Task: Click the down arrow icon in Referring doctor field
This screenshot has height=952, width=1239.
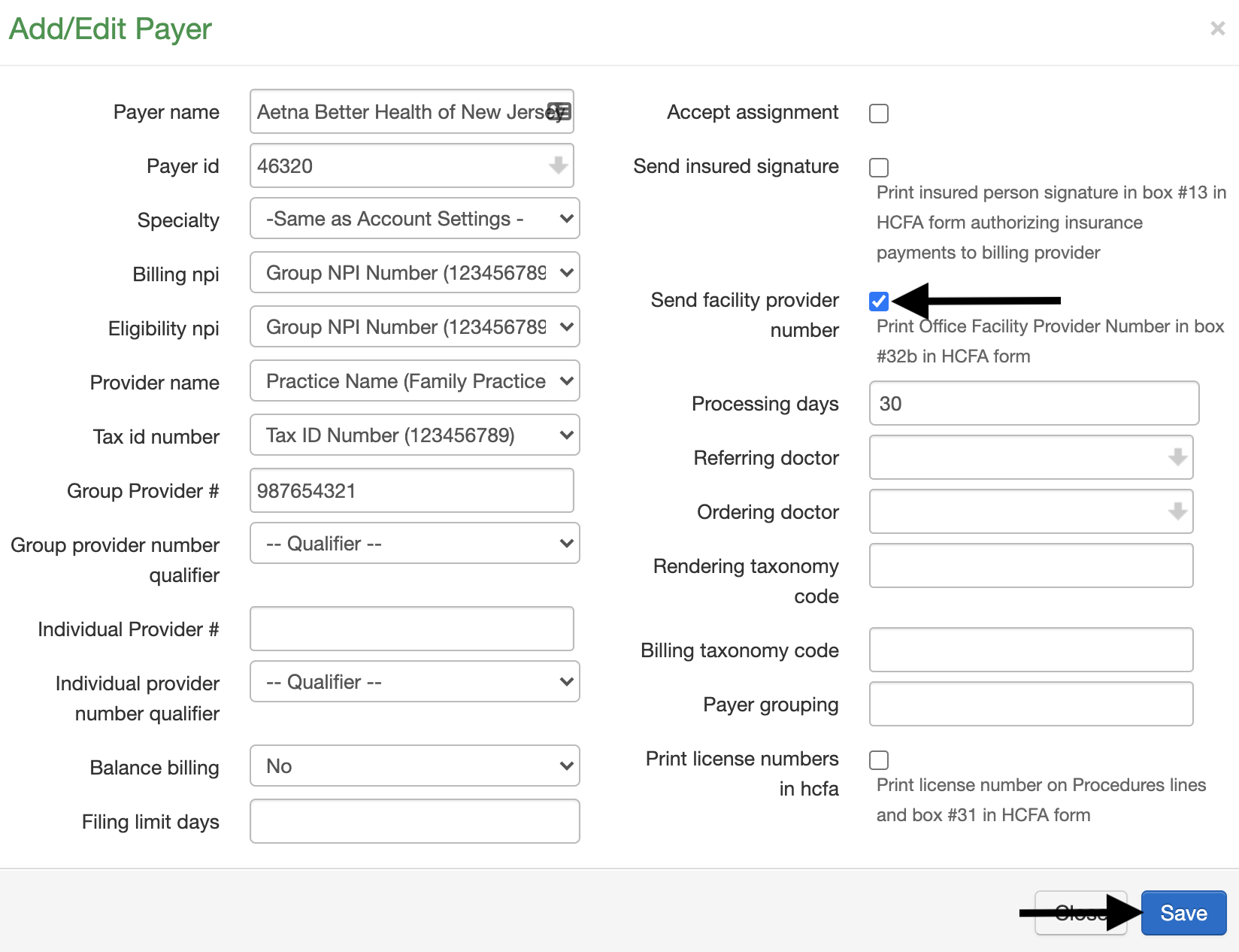Action: 1177,457
